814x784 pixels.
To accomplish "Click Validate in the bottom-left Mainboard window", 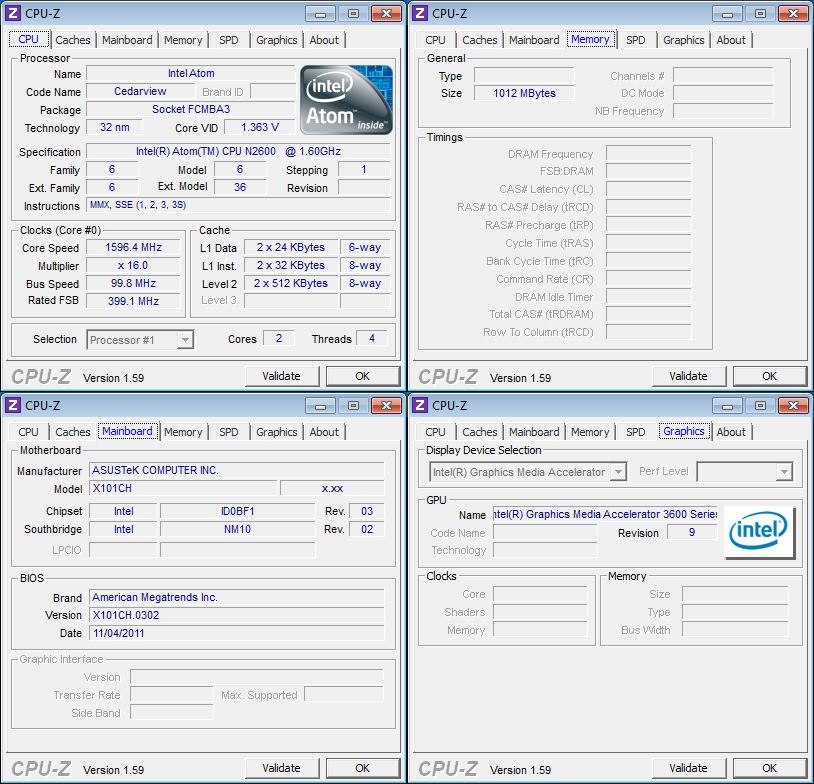I will [281, 768].
